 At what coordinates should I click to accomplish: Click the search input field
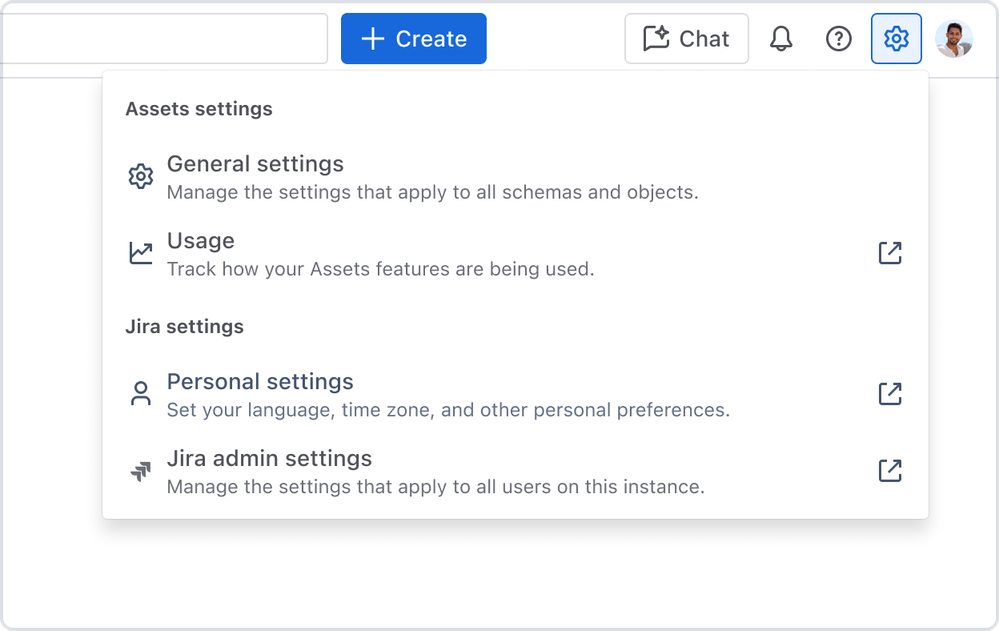tap(164, 39)
